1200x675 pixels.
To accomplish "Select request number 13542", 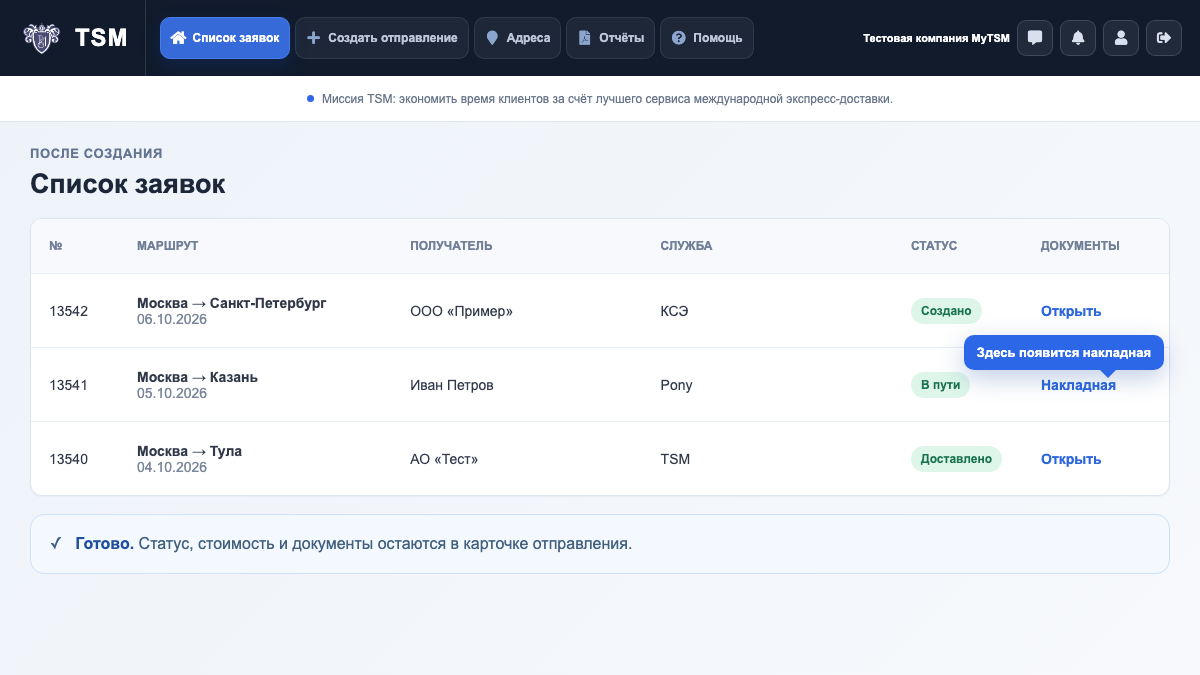I will coord(69,311).
